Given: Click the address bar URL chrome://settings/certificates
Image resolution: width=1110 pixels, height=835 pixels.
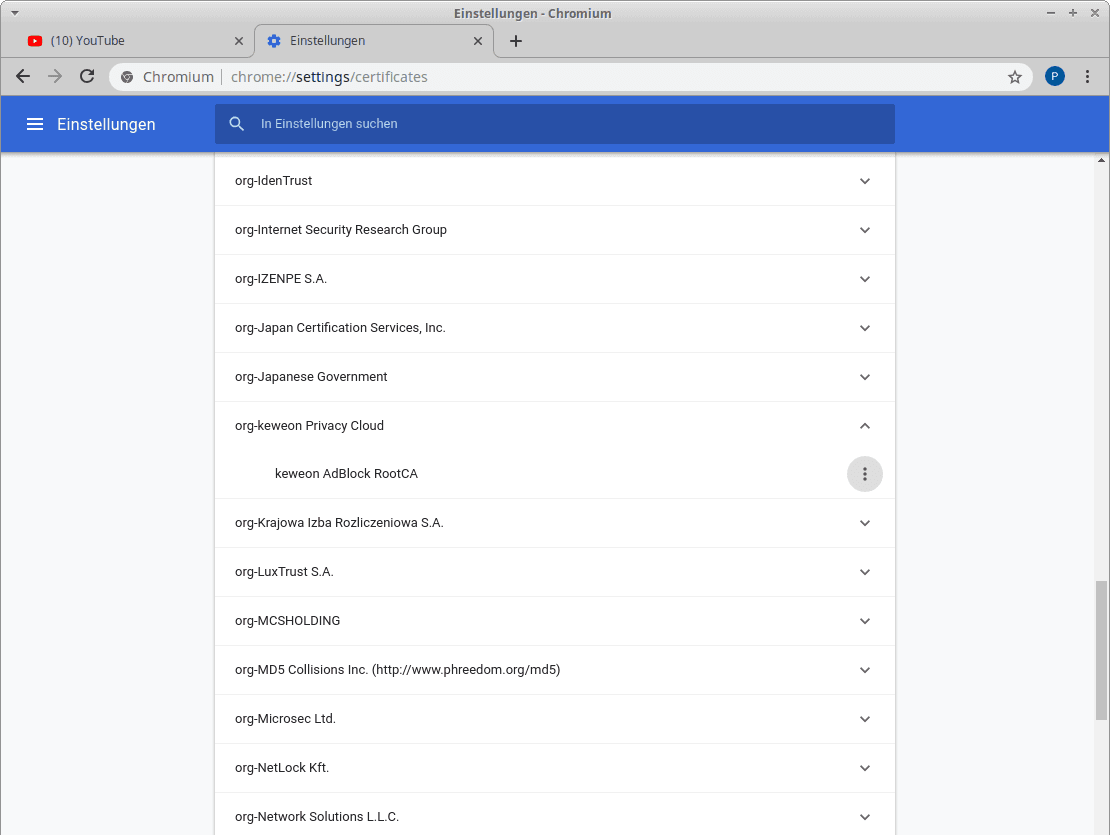Looking at the screenshot, I should tap(329, 77).
